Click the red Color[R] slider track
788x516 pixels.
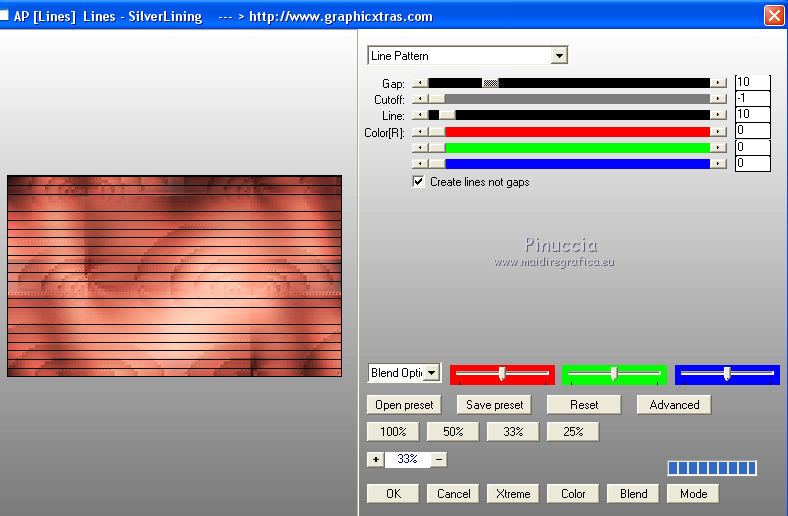tap(569, 132)
